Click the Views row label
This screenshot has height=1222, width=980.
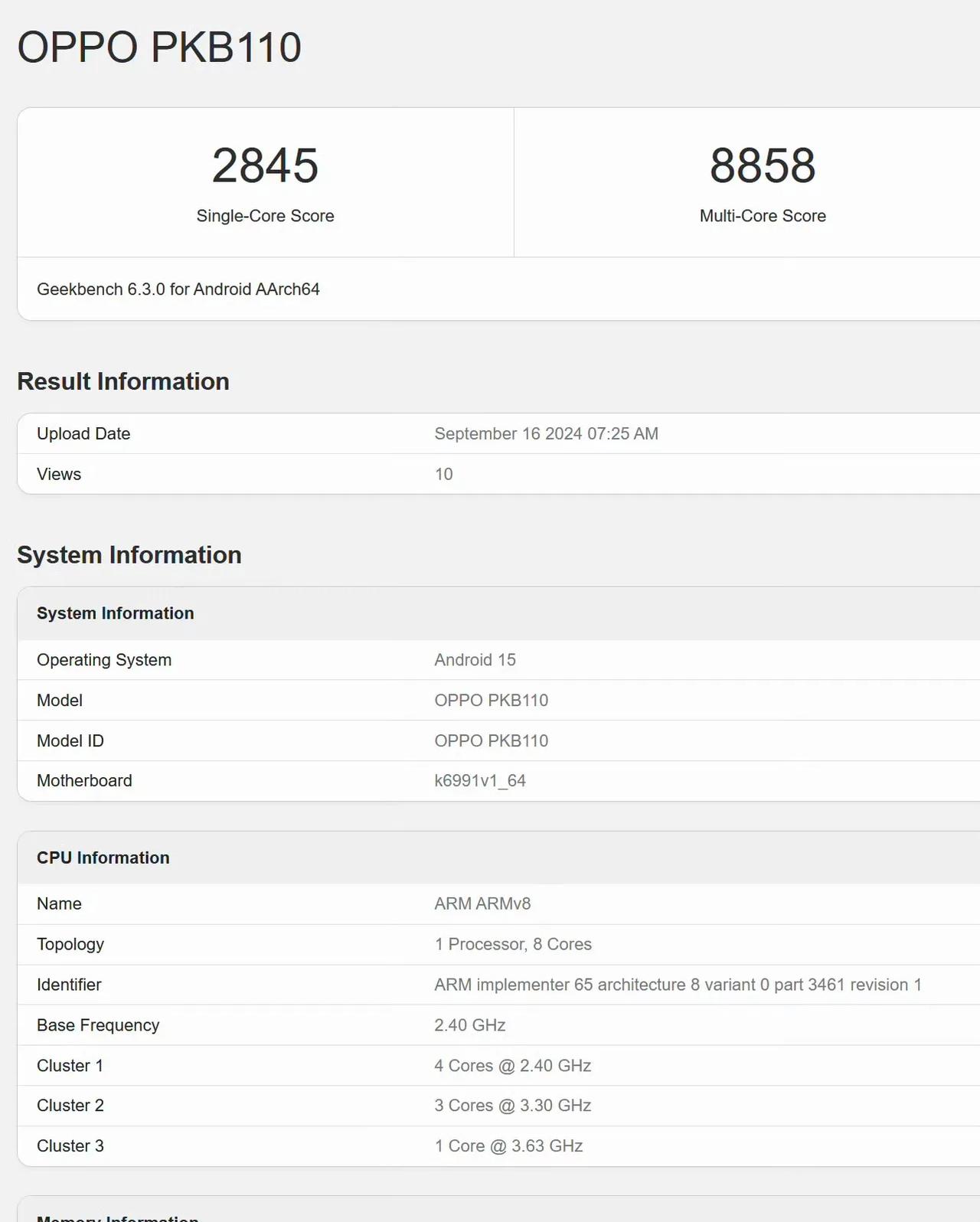click(59, 474)
